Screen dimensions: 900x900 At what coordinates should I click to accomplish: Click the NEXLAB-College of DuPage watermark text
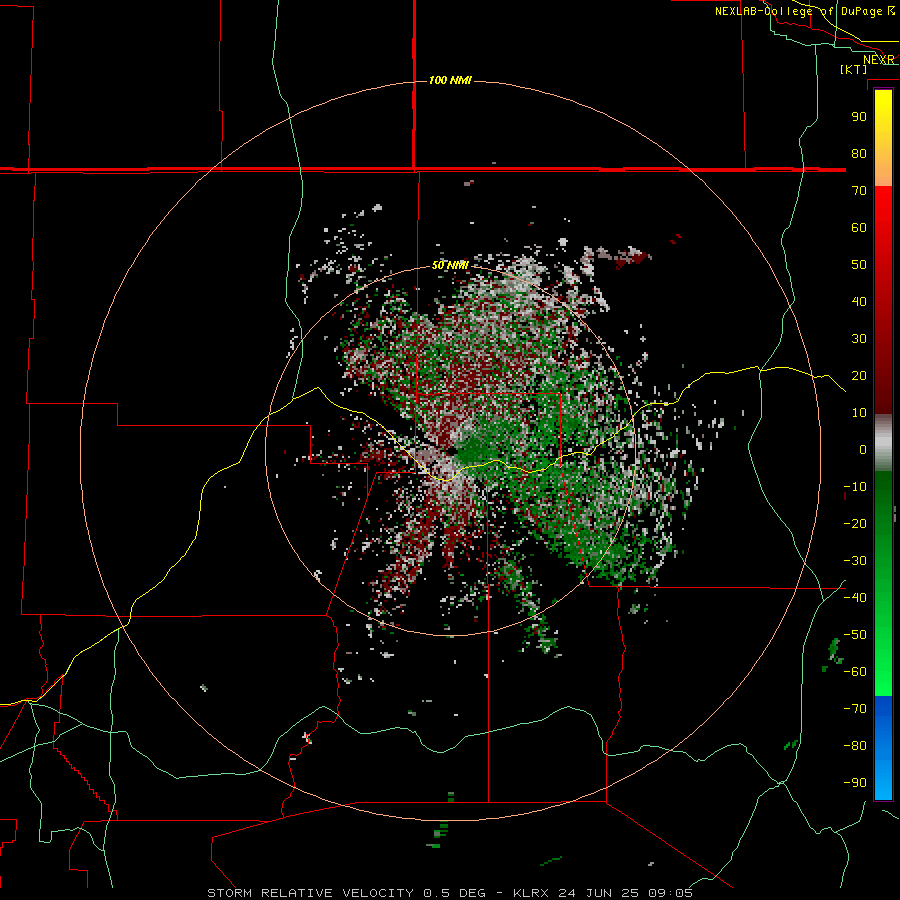[804, 11]
